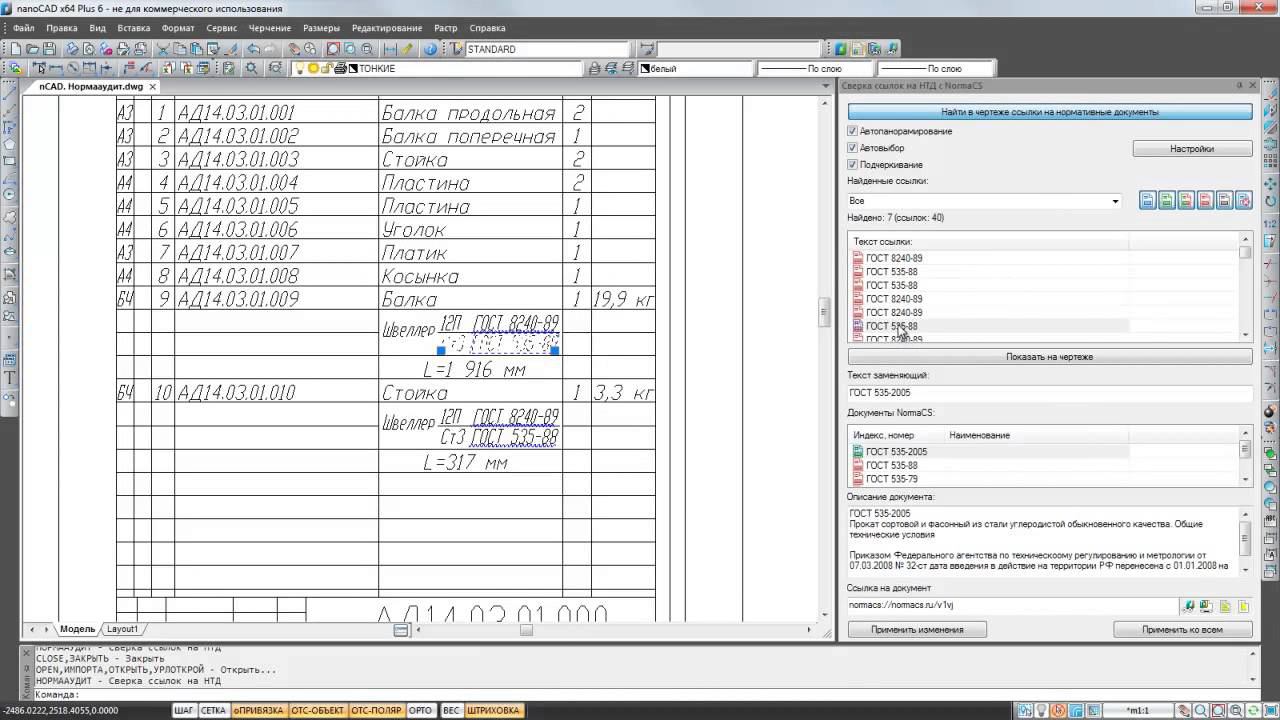Enable ОРТО orthogonal mode
Viewport: 1280px width, 720px height.
point(421,711)
